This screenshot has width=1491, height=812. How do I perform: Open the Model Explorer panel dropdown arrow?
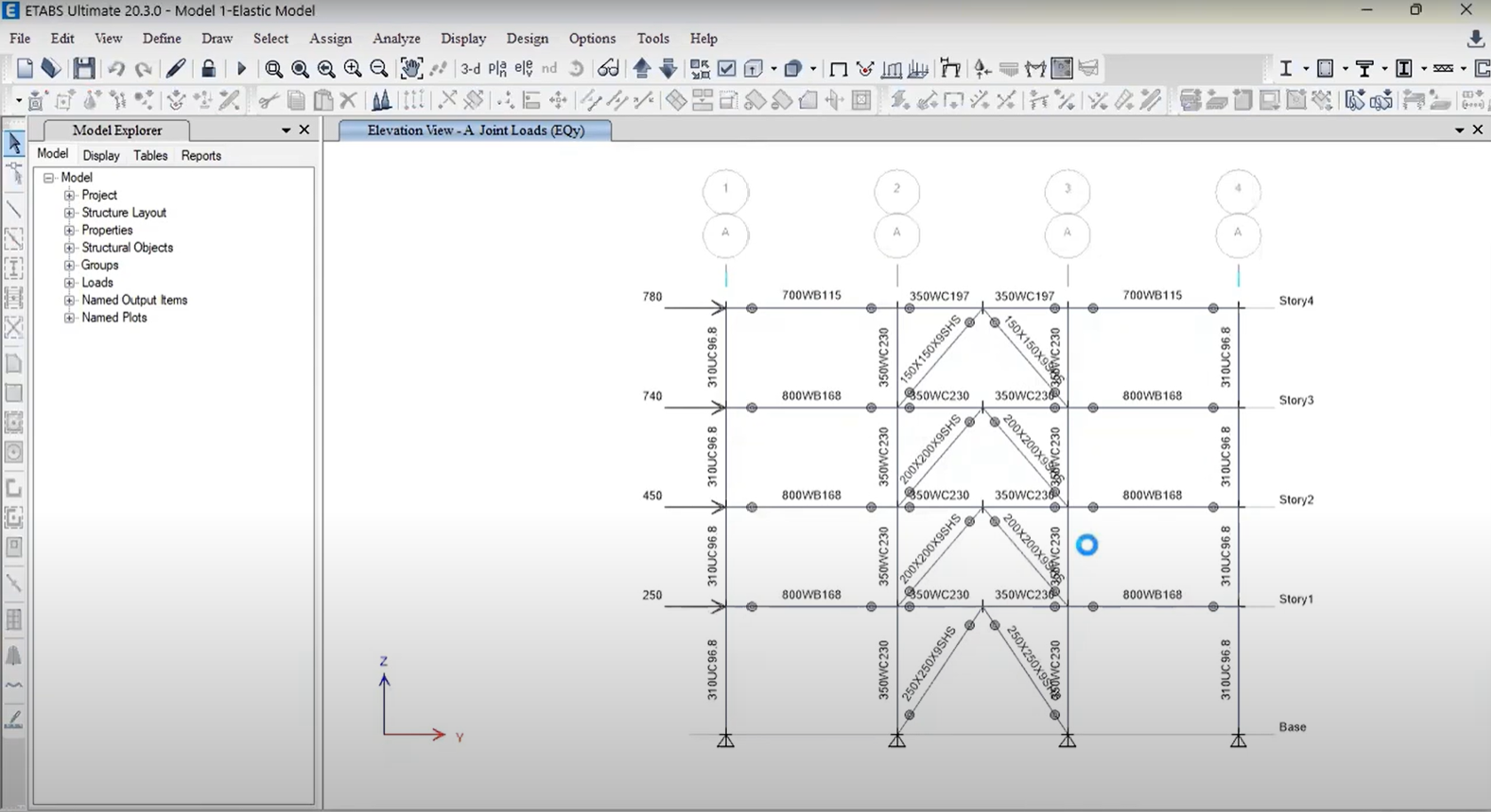tap(286, 131)
